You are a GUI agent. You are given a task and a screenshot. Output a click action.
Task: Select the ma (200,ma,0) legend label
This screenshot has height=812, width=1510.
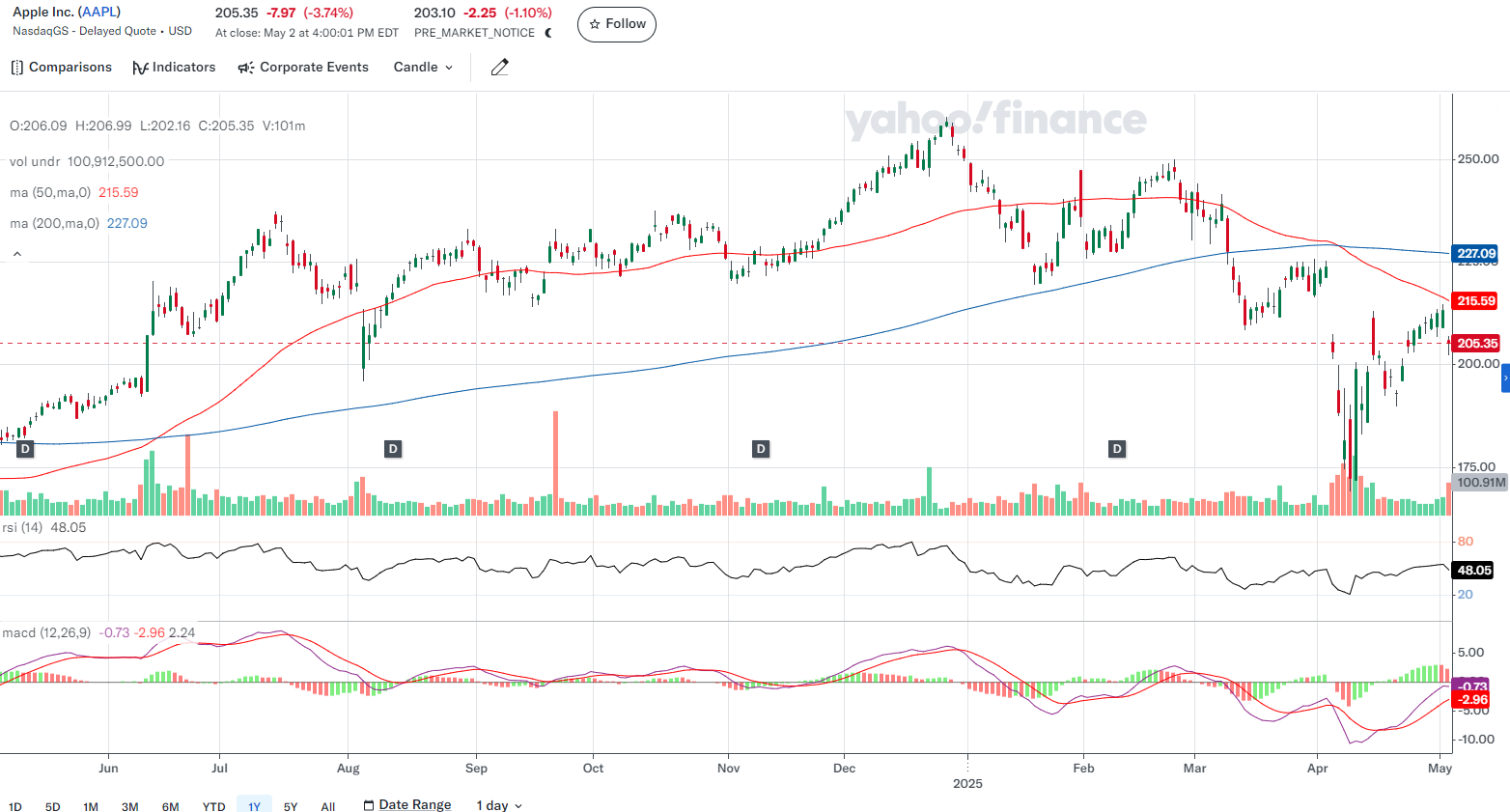point(54,224)
